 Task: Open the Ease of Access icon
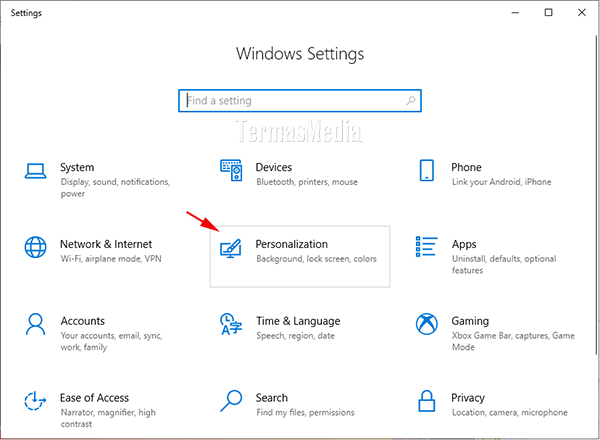(35, 401)
